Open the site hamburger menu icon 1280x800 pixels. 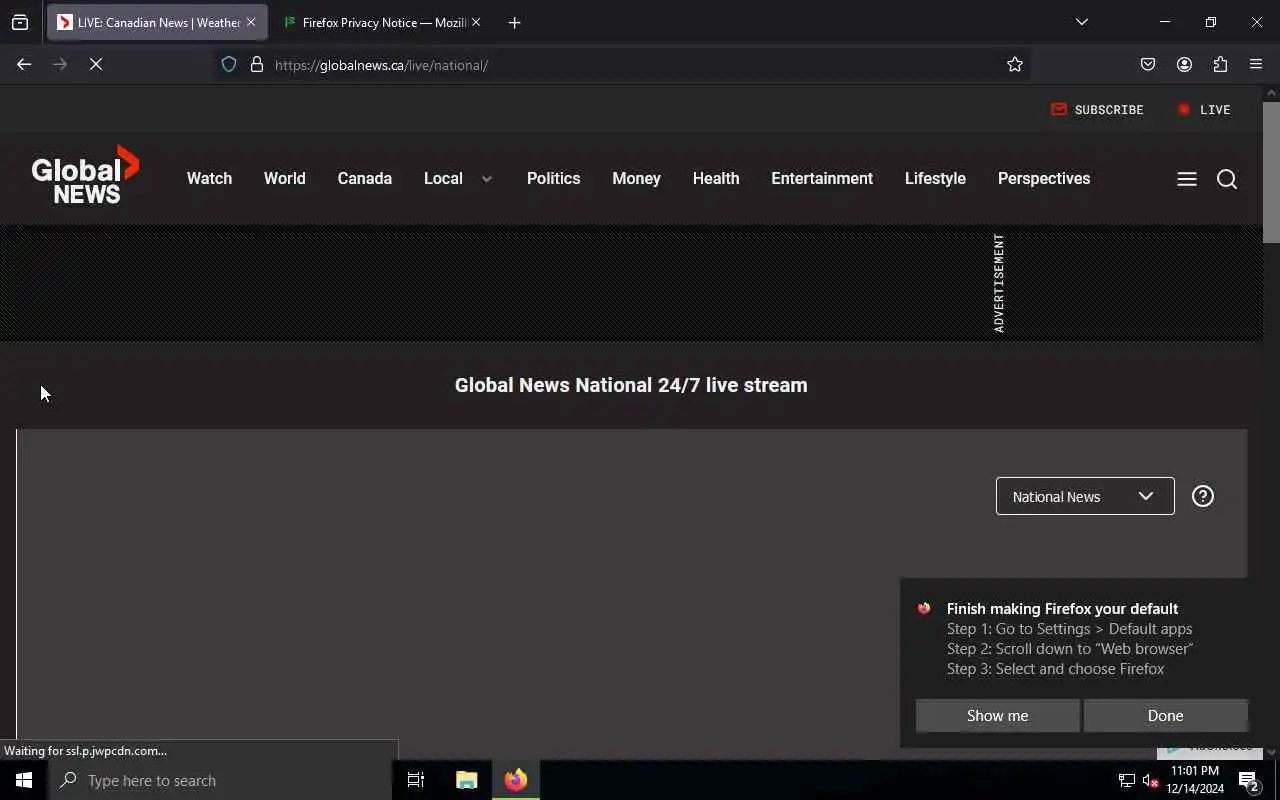click(1187, 179)
